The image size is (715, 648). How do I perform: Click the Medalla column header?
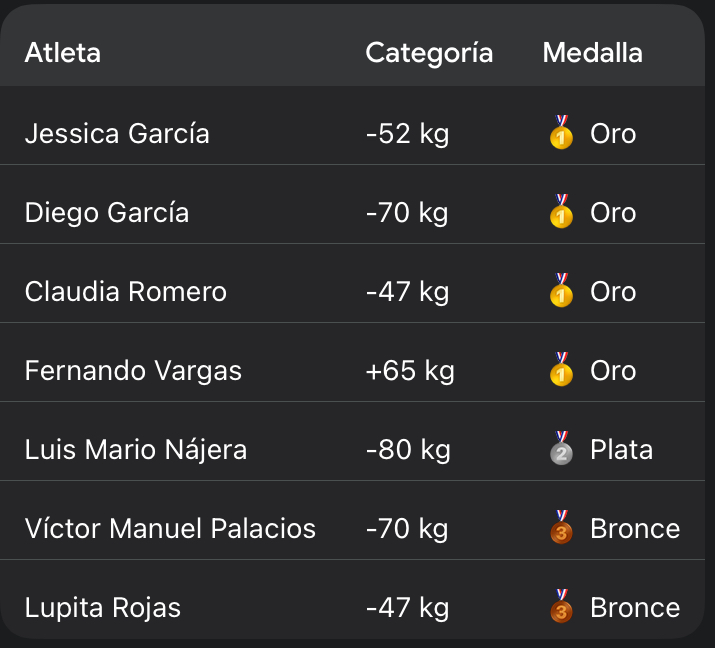pyautogui.click(x=592, y=52)
